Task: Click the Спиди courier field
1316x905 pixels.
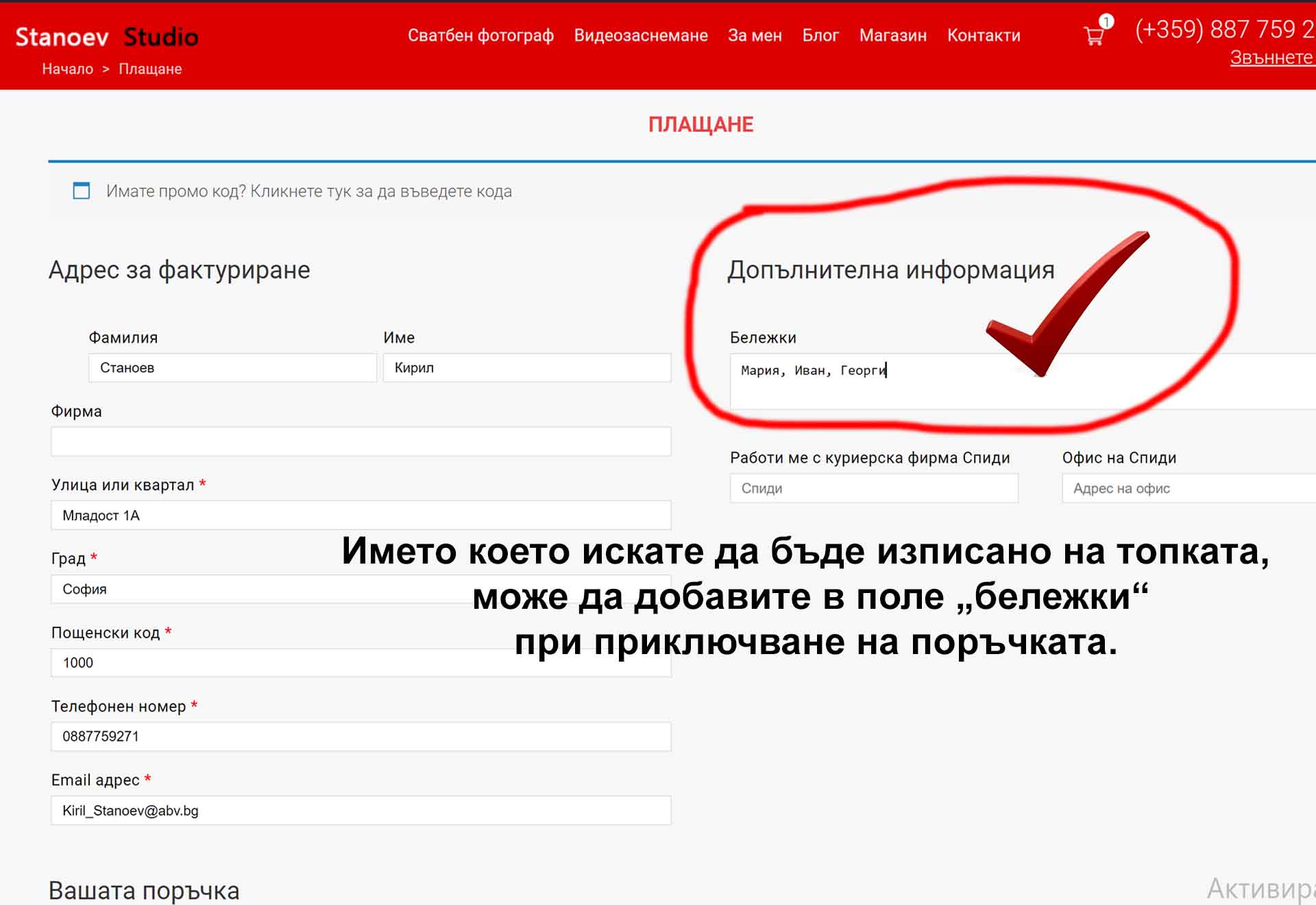Action: [x=873, y=488]
